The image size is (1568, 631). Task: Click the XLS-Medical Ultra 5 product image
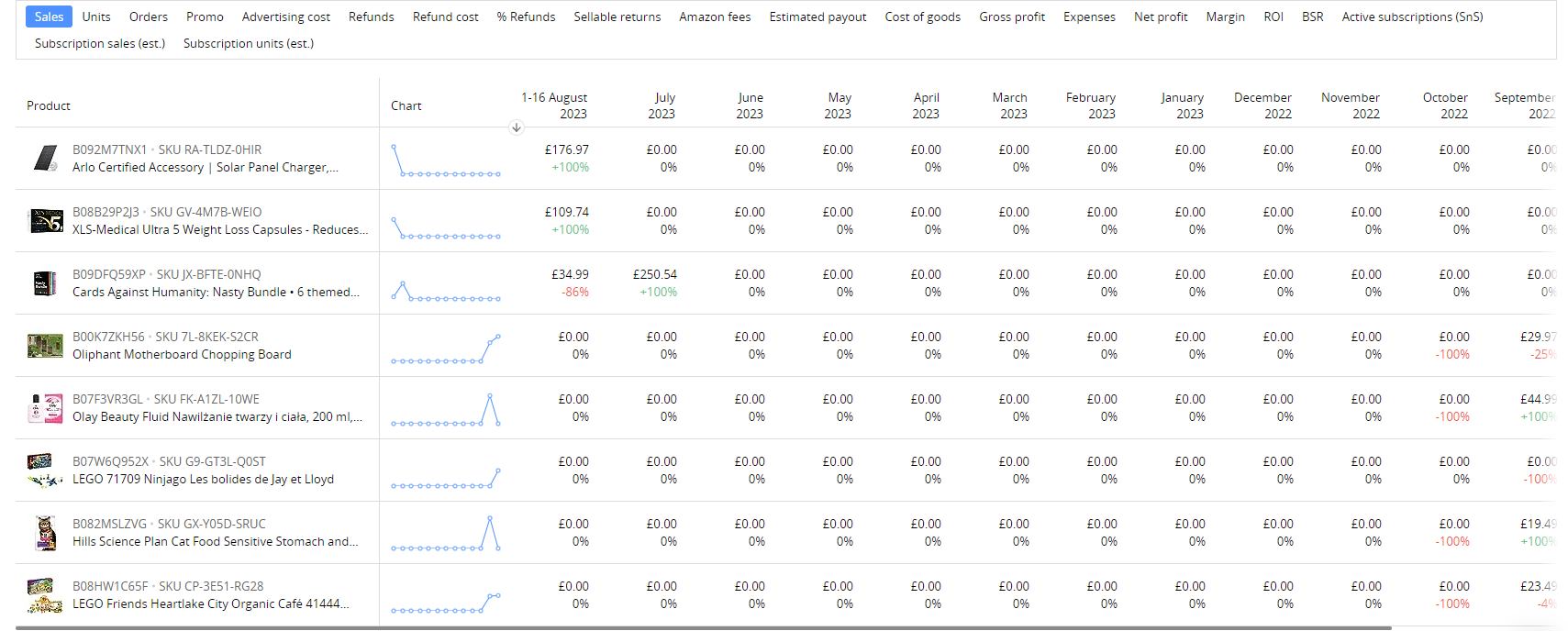point(46,220)
